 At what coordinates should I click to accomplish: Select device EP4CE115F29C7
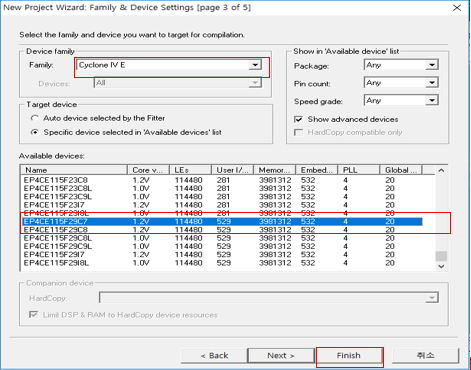[222, 221]
